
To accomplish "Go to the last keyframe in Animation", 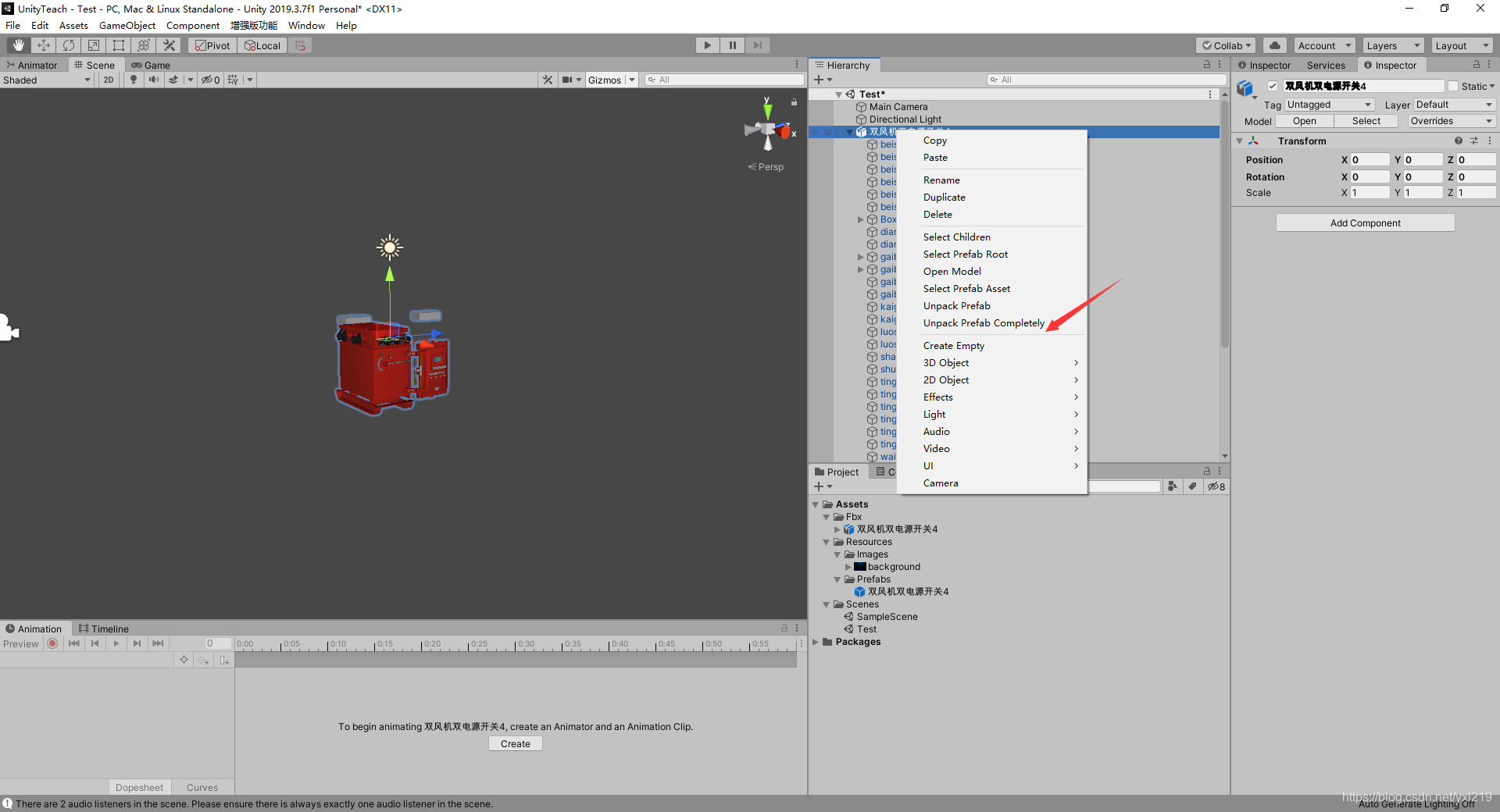I will 159,643.
